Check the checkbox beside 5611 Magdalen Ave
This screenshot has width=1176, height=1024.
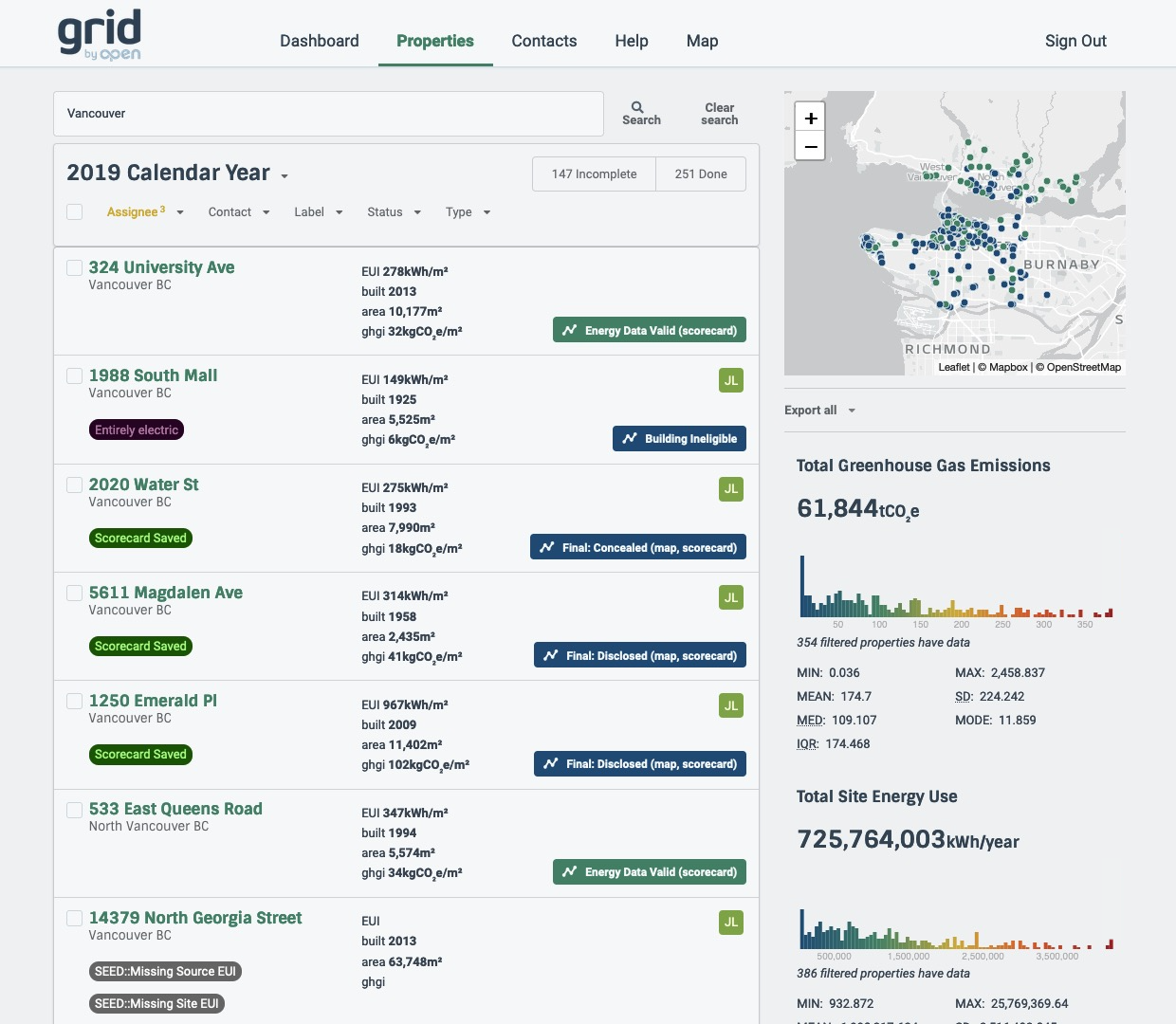[74, 593]
